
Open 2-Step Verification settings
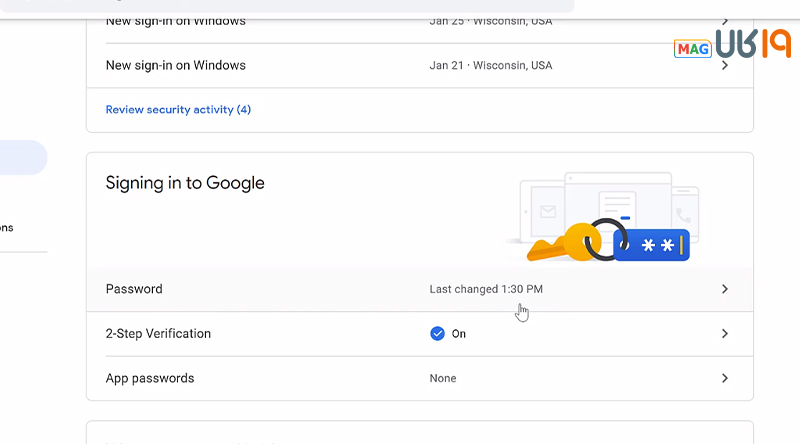[x=158, y=334]
